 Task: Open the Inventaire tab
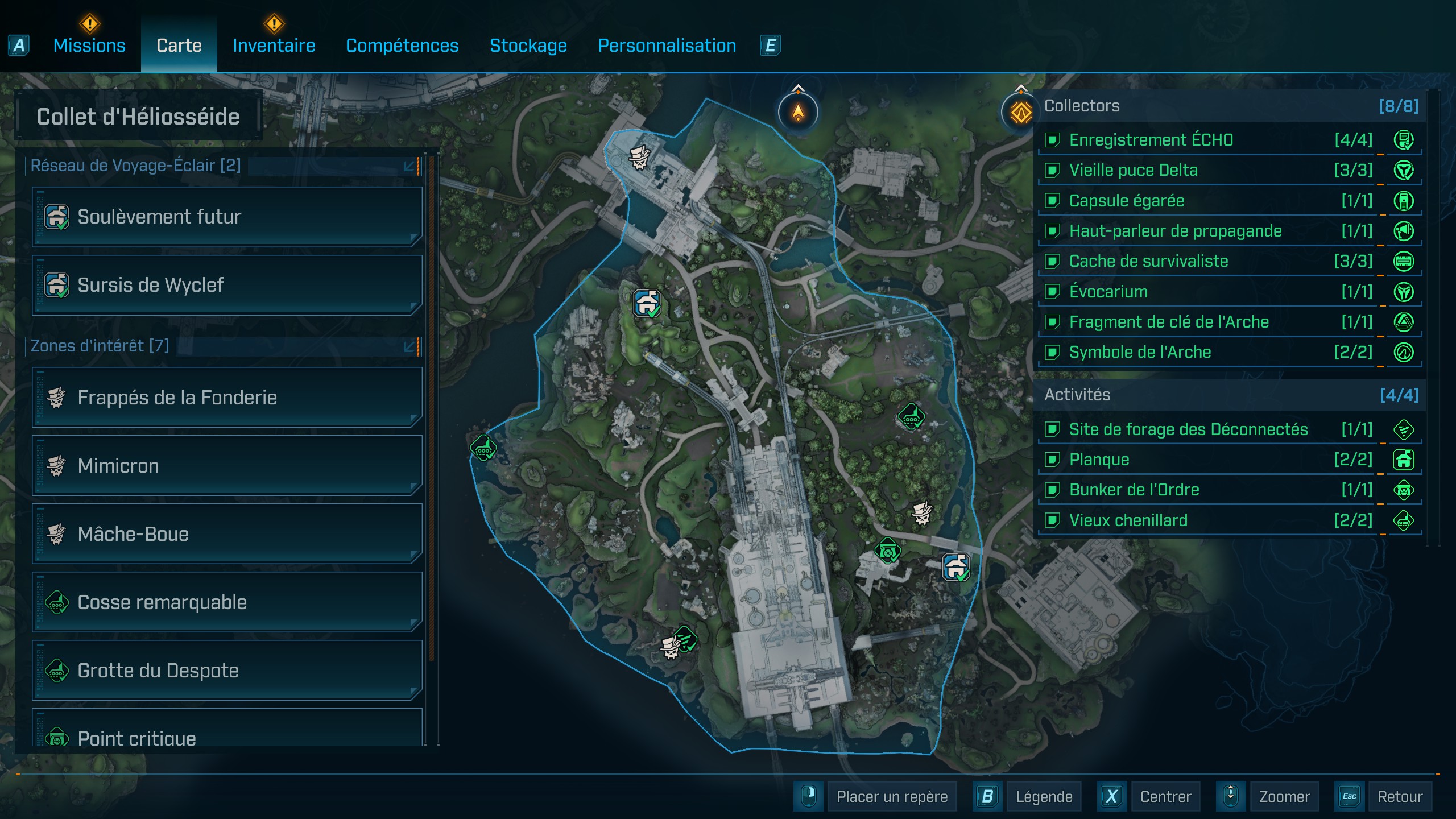click(x=274, y=45)
